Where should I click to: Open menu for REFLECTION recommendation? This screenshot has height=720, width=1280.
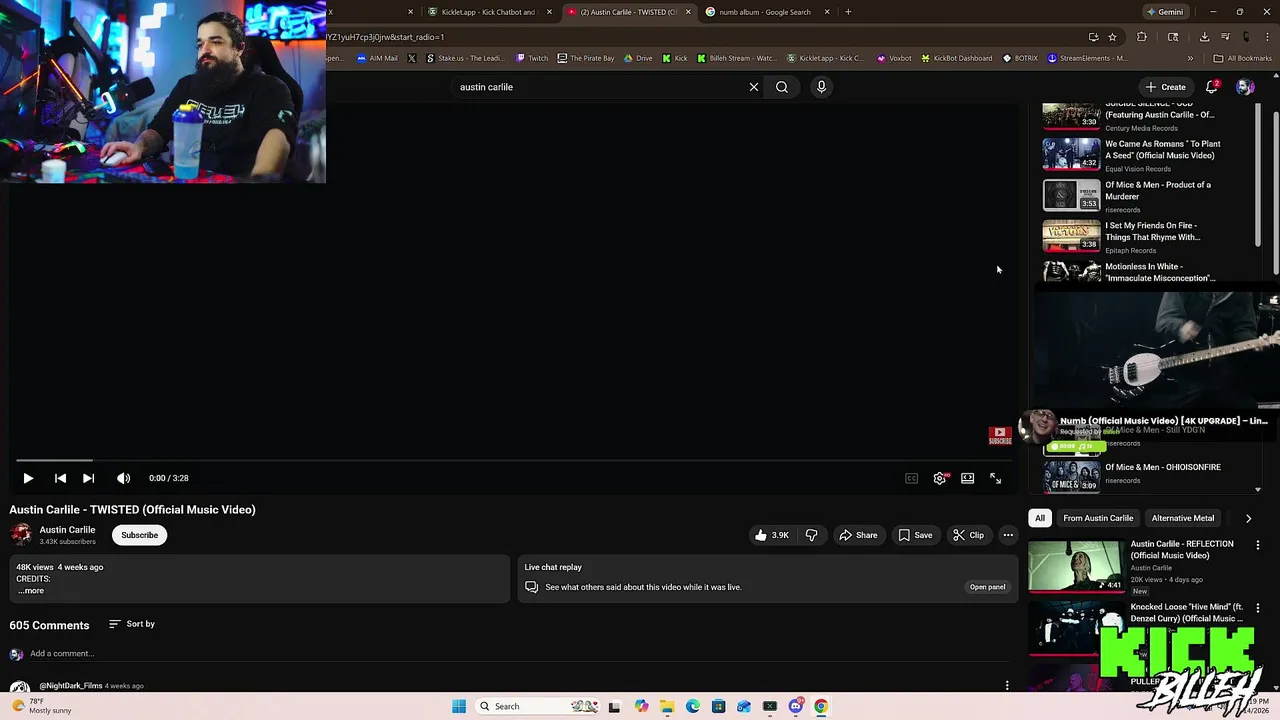pos(1258,545)
